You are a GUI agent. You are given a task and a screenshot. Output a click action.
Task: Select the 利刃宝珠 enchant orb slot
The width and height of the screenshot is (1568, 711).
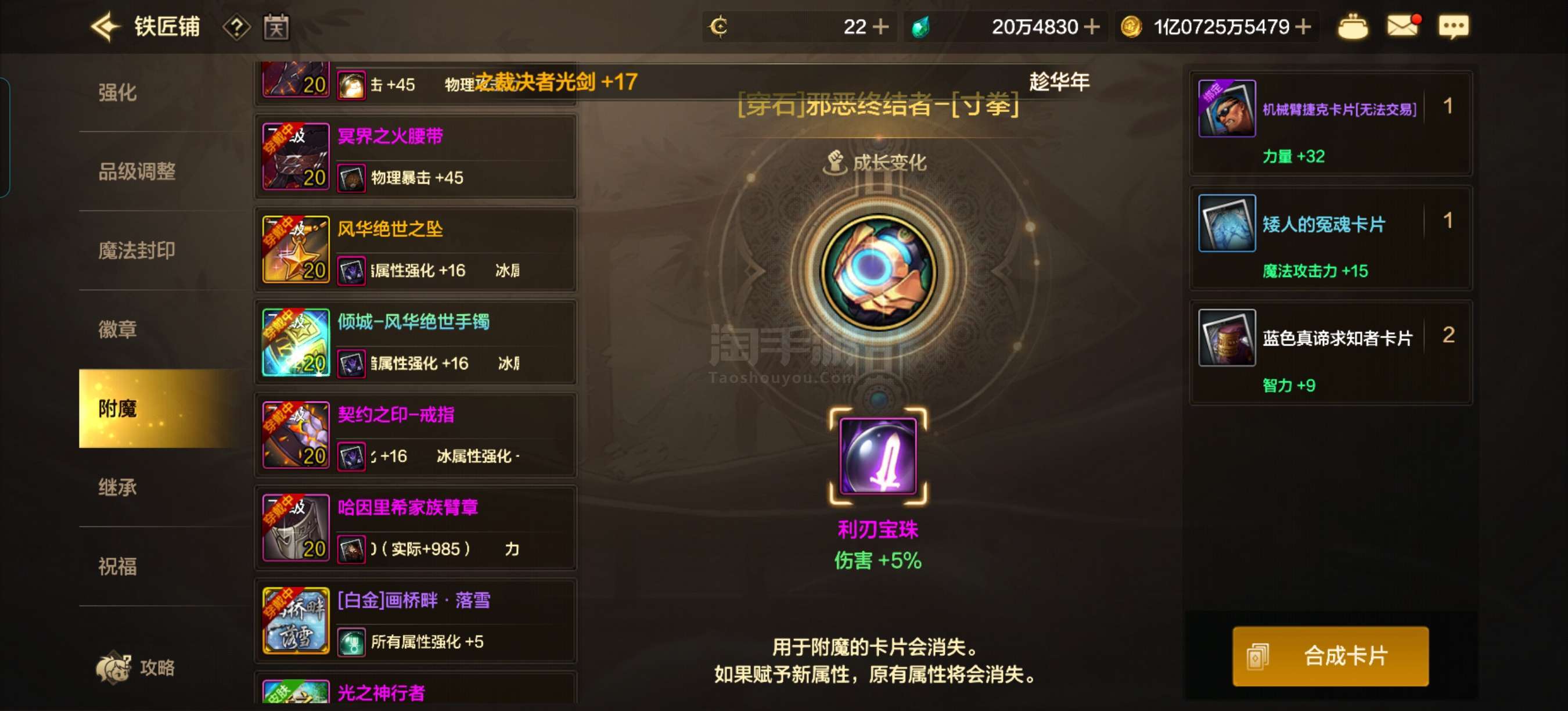click(877, 455)
